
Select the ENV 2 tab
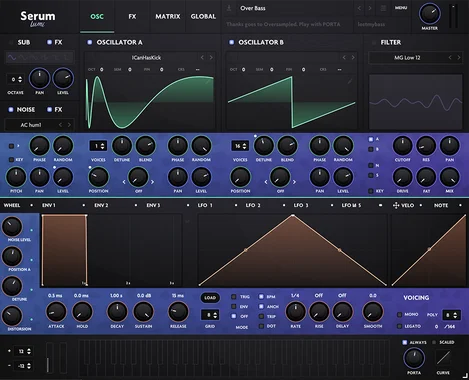(x=101, y=205)
